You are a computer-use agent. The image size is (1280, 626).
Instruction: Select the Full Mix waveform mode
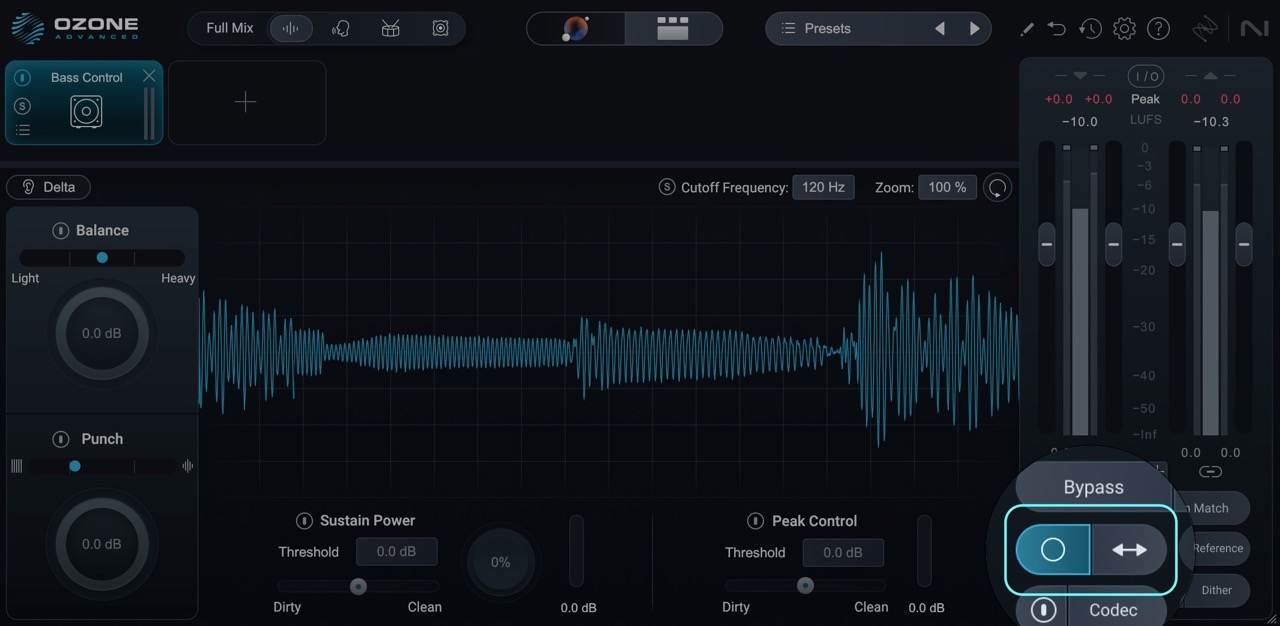tap(290, 28)
